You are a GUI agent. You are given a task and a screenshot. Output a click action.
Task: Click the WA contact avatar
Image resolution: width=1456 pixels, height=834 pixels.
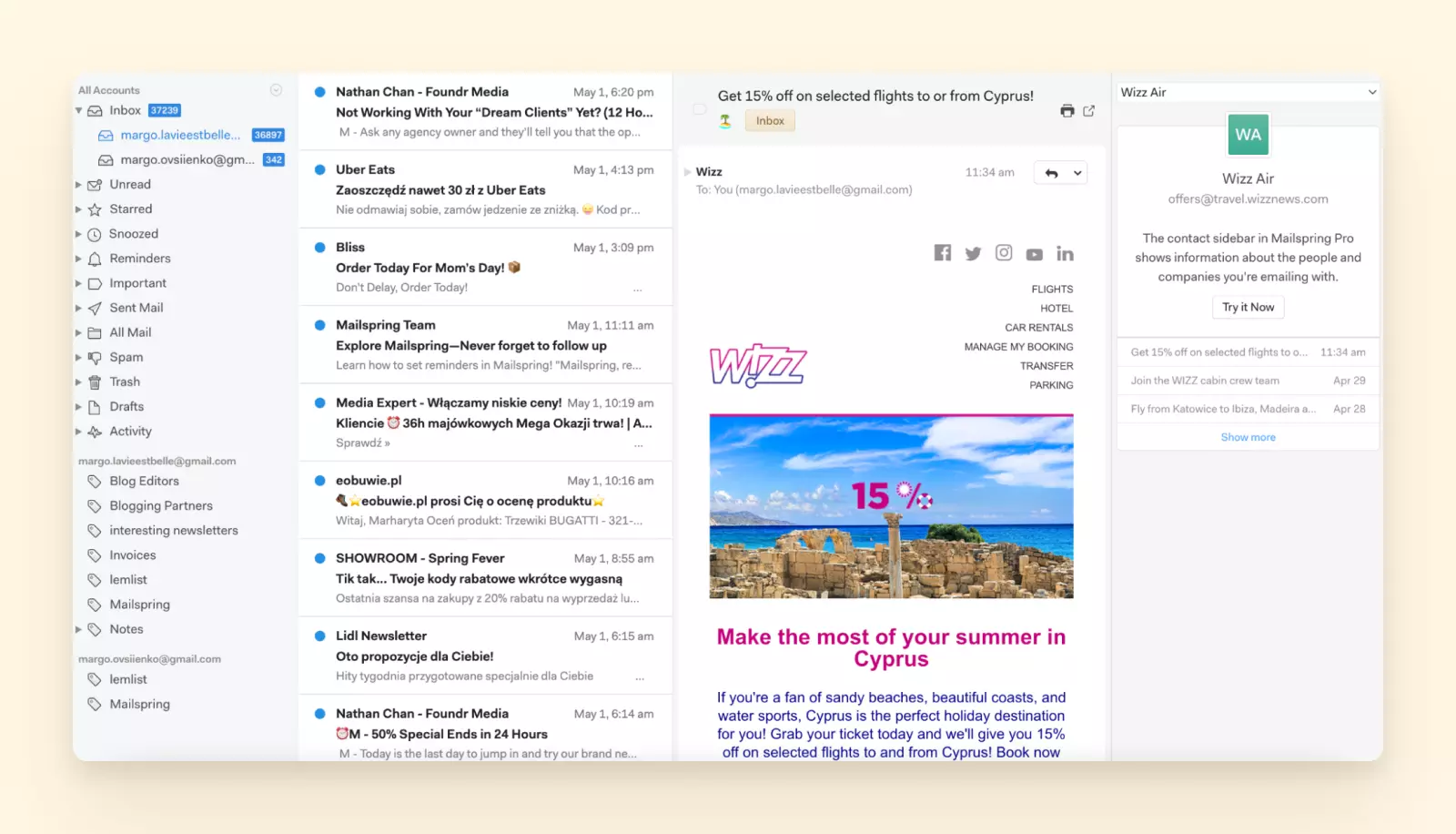point(1249,135)
